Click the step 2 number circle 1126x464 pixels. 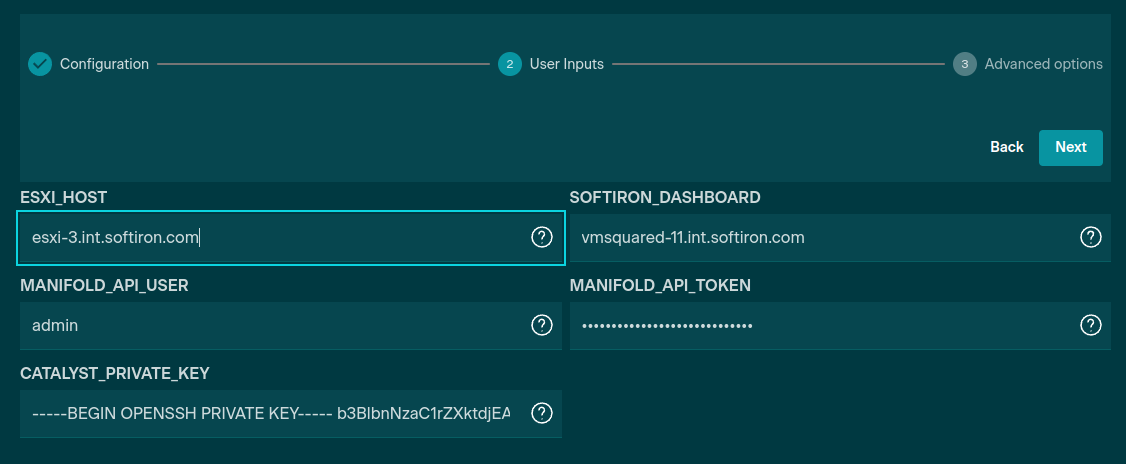point(509,64)
